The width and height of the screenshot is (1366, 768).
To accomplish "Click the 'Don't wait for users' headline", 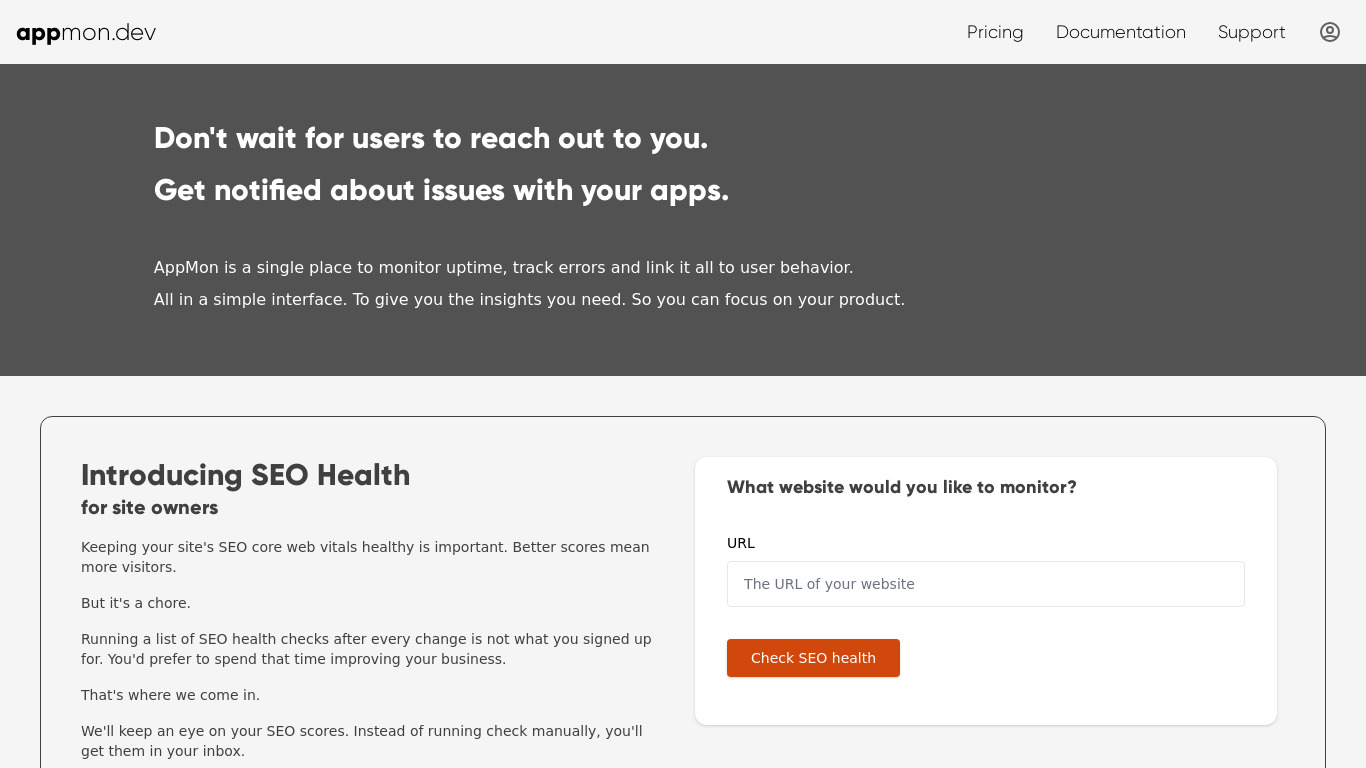I will pyautogui.click(x=431, y=138).
